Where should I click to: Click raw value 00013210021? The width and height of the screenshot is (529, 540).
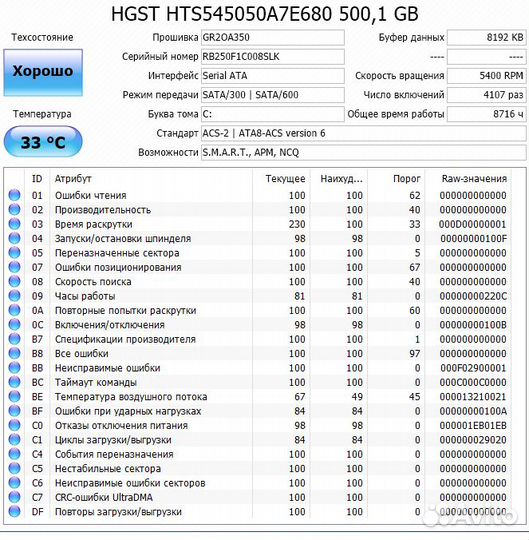tap(473, 397)
